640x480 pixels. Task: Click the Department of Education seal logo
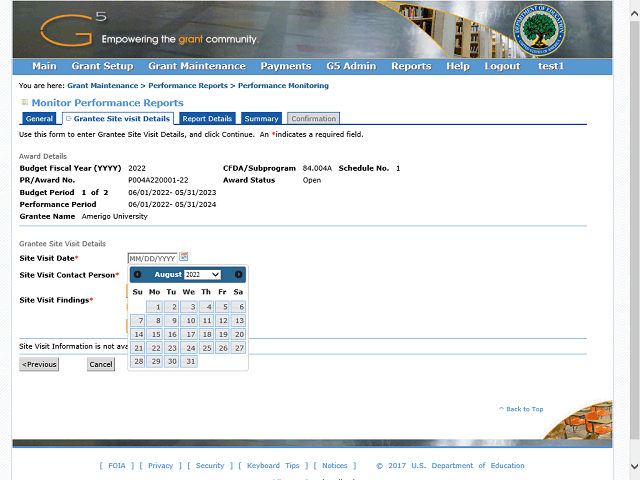coord(539,31)
